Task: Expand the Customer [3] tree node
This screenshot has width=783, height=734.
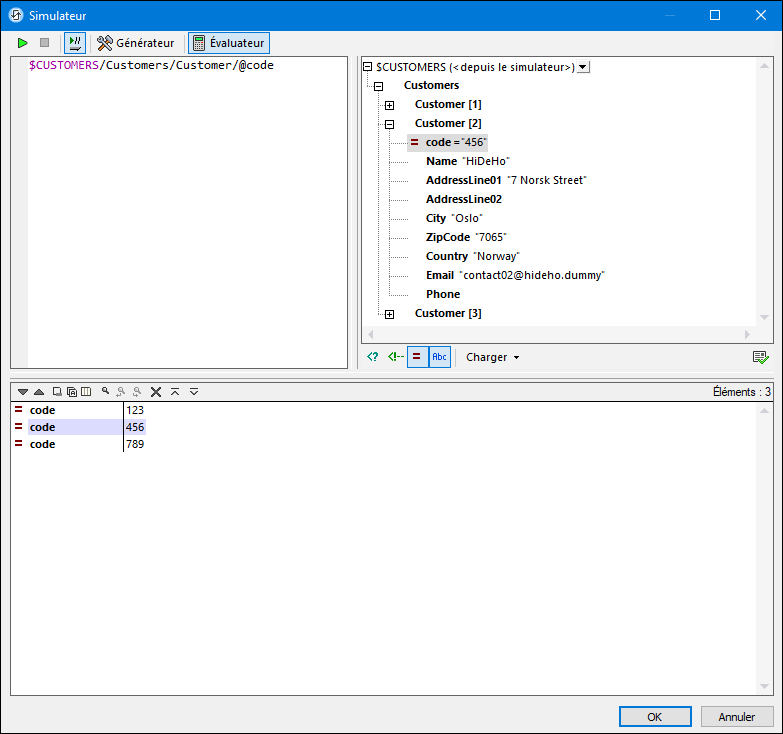Action: pos(389,314)
